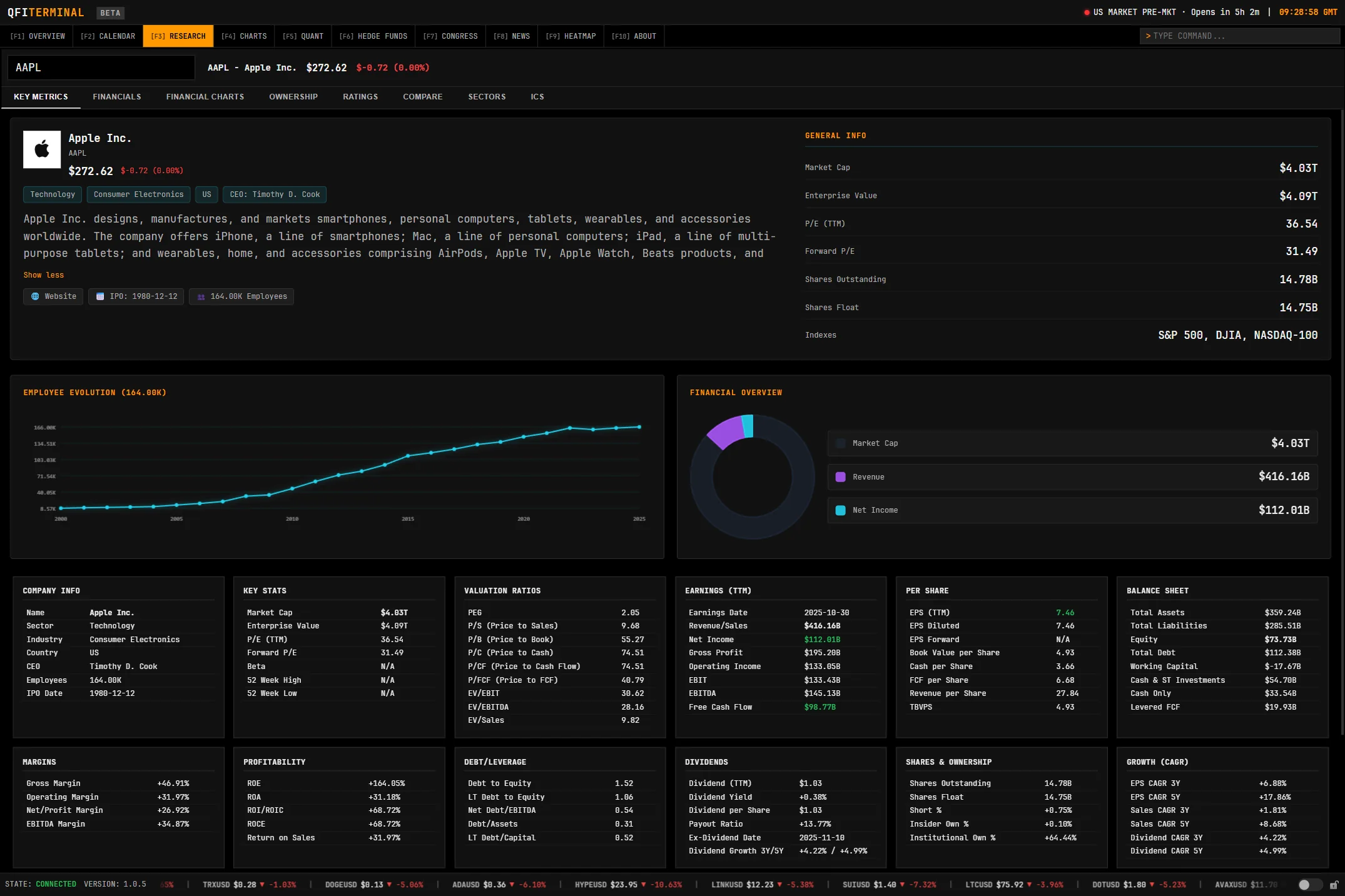Go to F9 Heatmap section

pos(570,36)
